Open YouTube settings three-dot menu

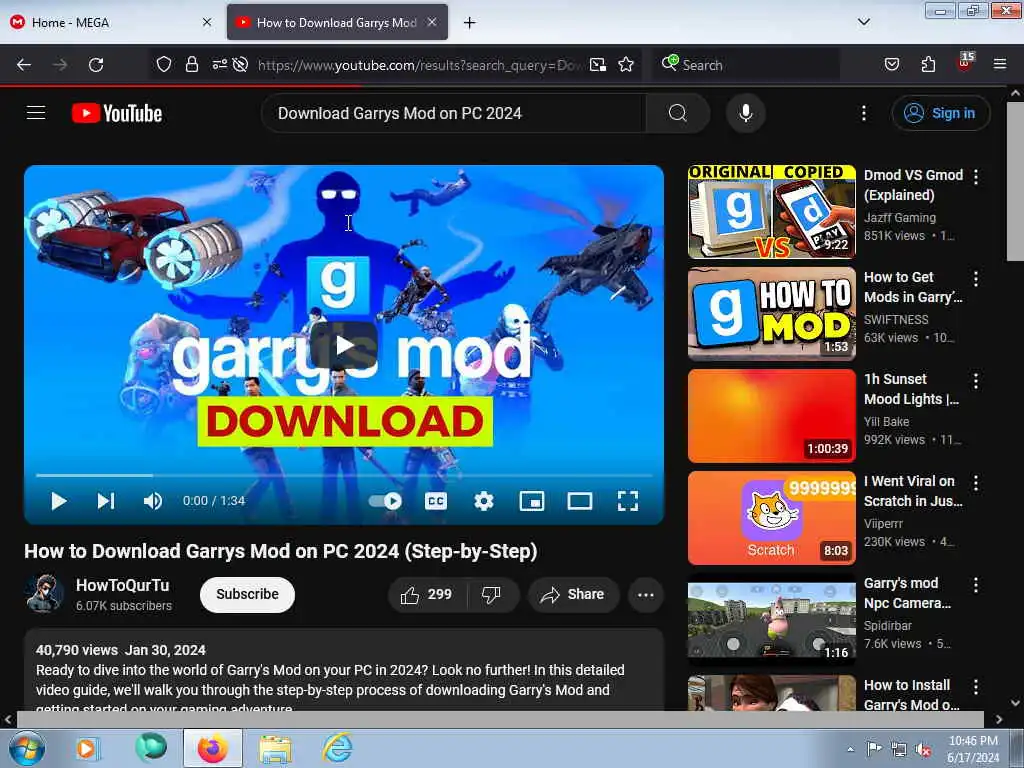click(x=863, y=113)
